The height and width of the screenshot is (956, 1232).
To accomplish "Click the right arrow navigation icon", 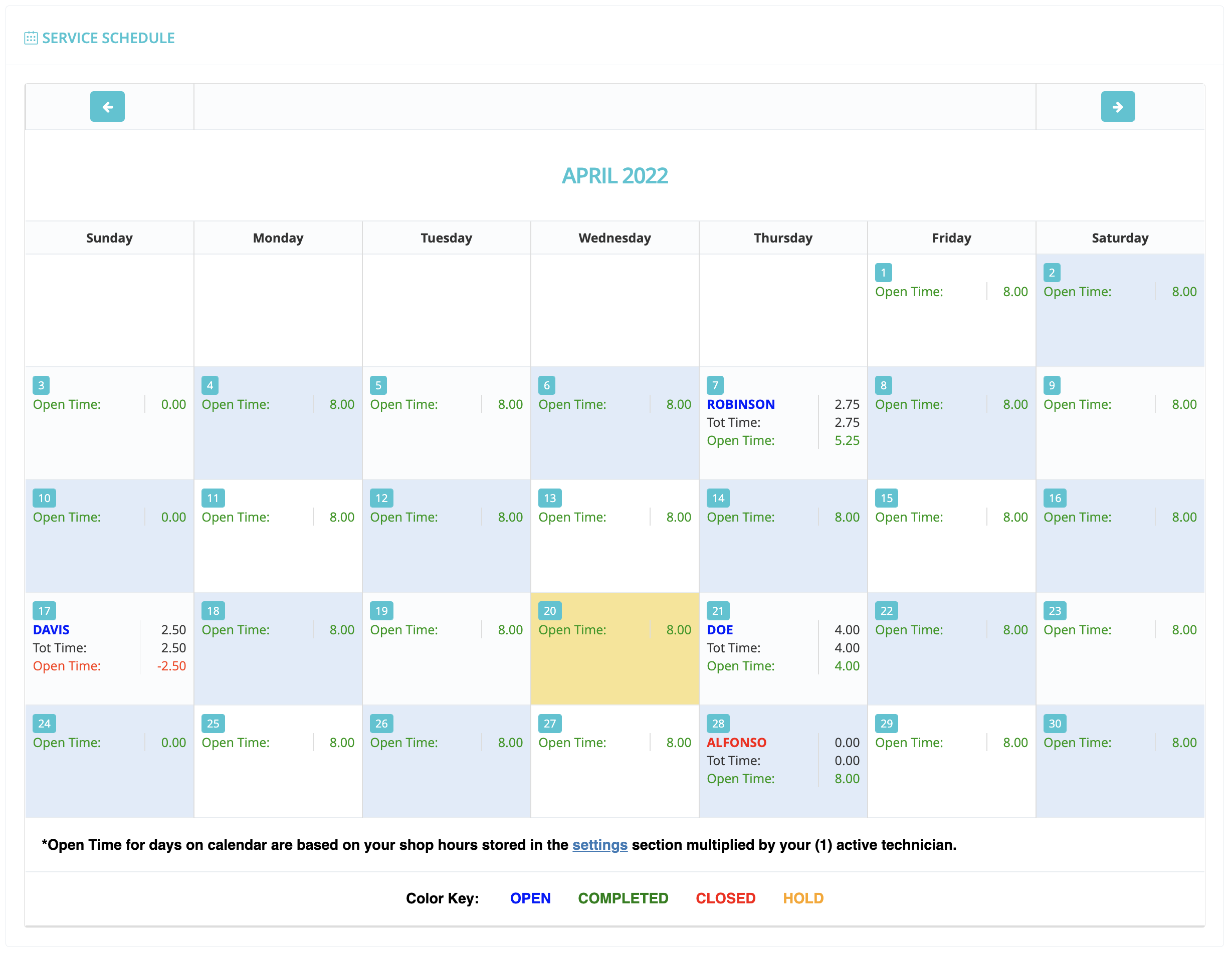I will pos(1118,107).
